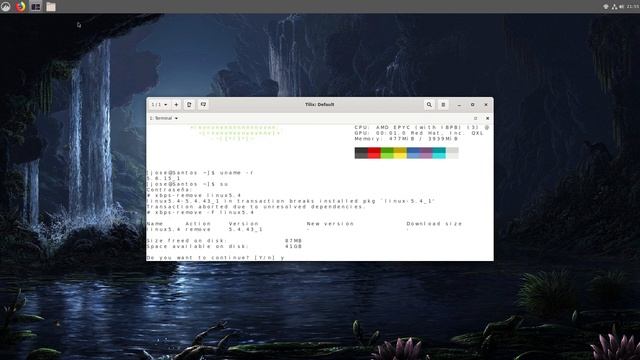Click the light gray neofetch color block

[452, 153]
